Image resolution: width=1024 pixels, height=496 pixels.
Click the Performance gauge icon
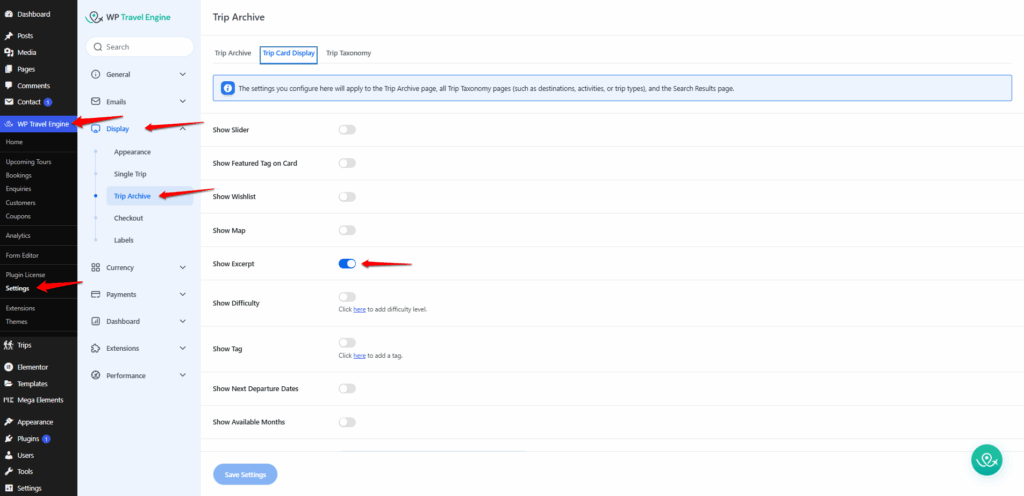point(95,375)
